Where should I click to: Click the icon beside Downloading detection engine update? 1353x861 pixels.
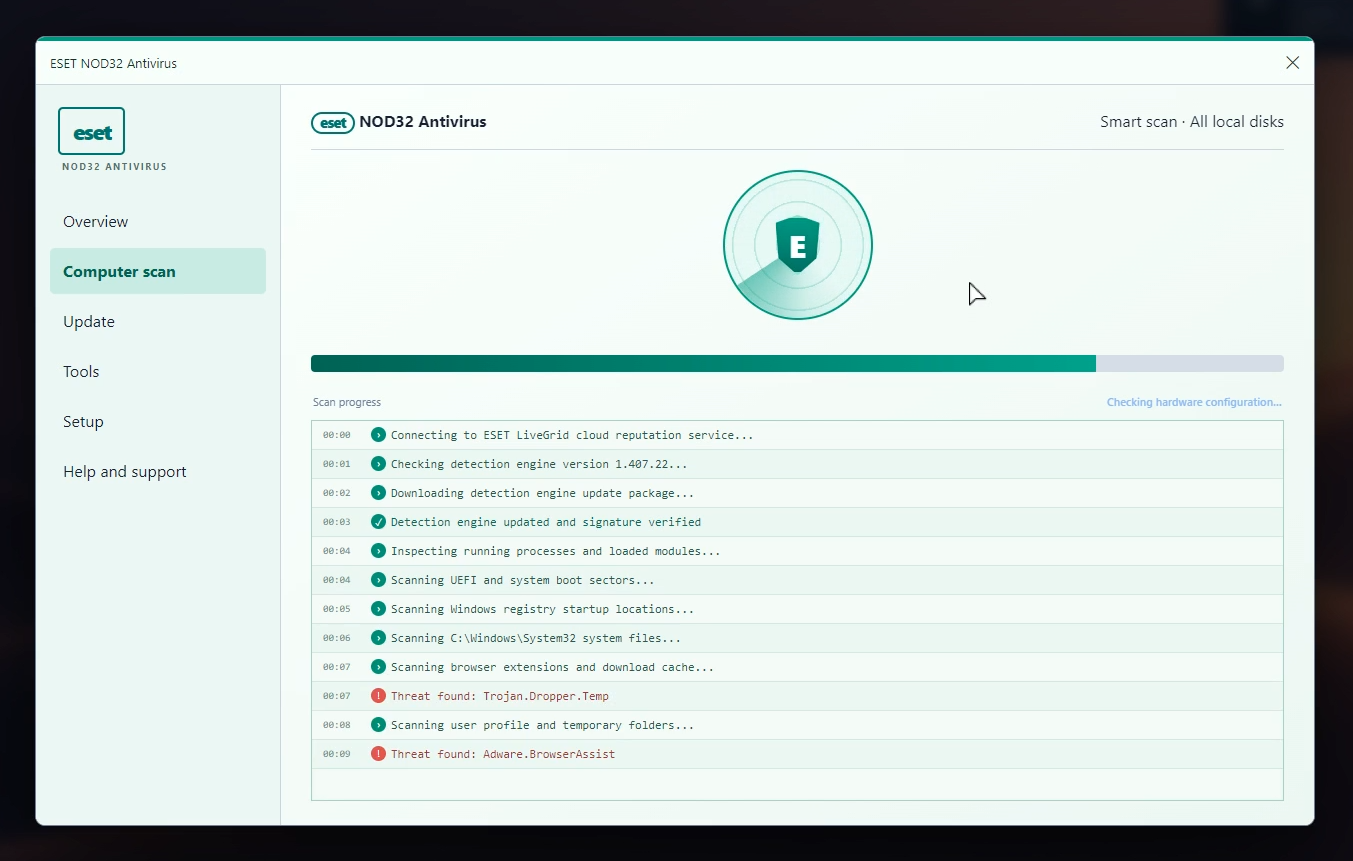(x=378, y=493)
